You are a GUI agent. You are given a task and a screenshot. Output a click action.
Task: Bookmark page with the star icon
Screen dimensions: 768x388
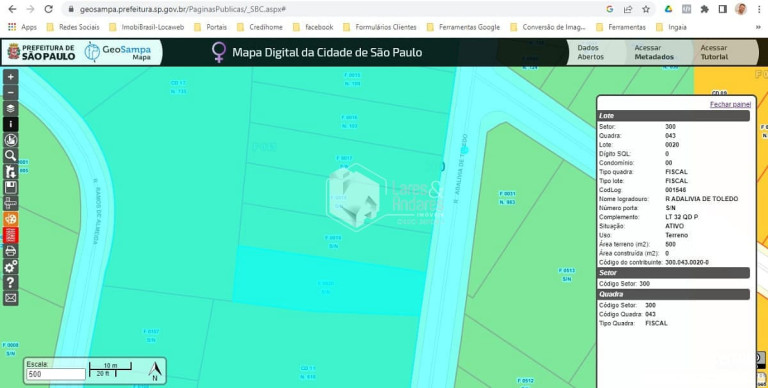(x=646, y=9)
